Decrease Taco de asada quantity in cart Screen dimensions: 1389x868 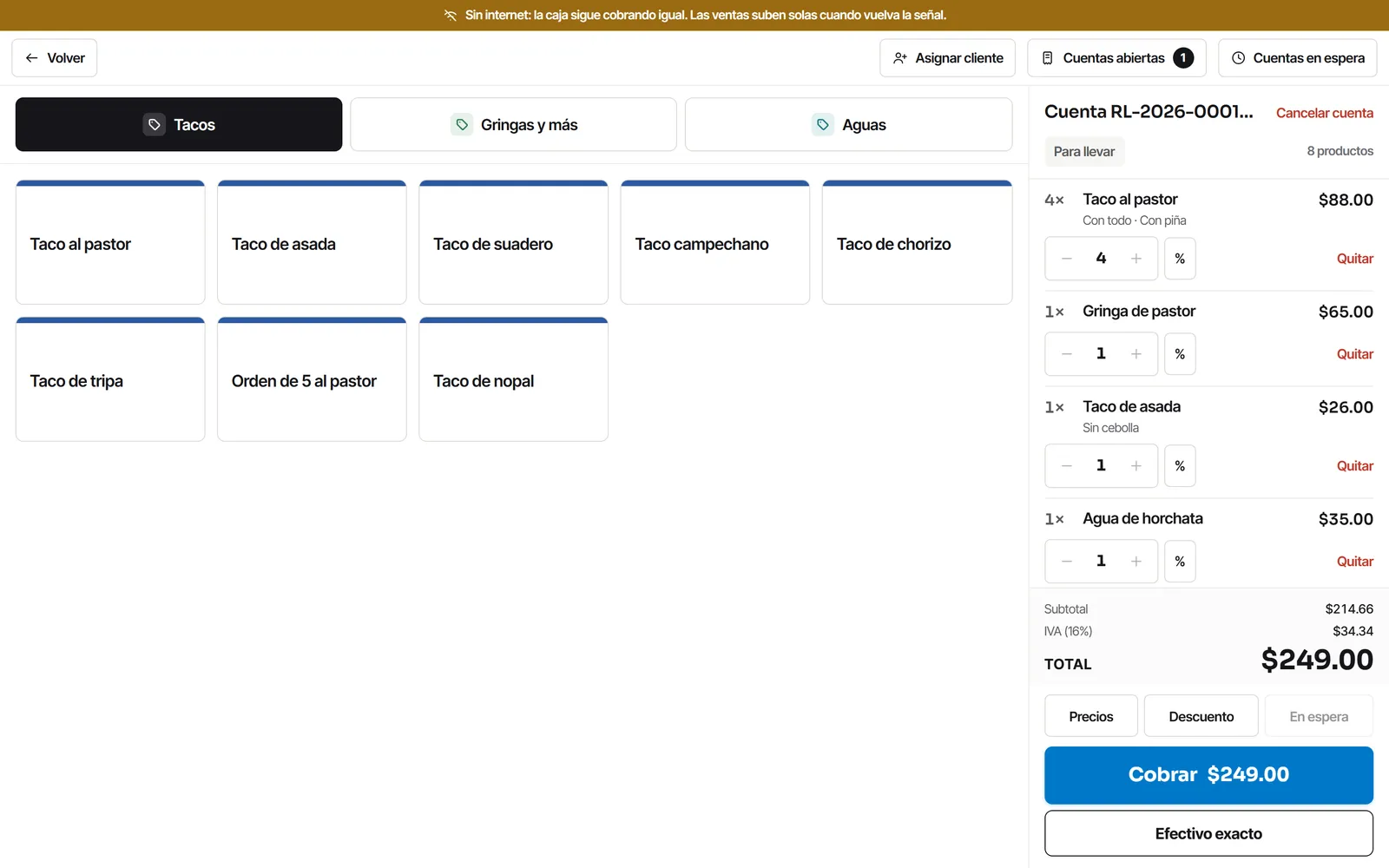1067,466
